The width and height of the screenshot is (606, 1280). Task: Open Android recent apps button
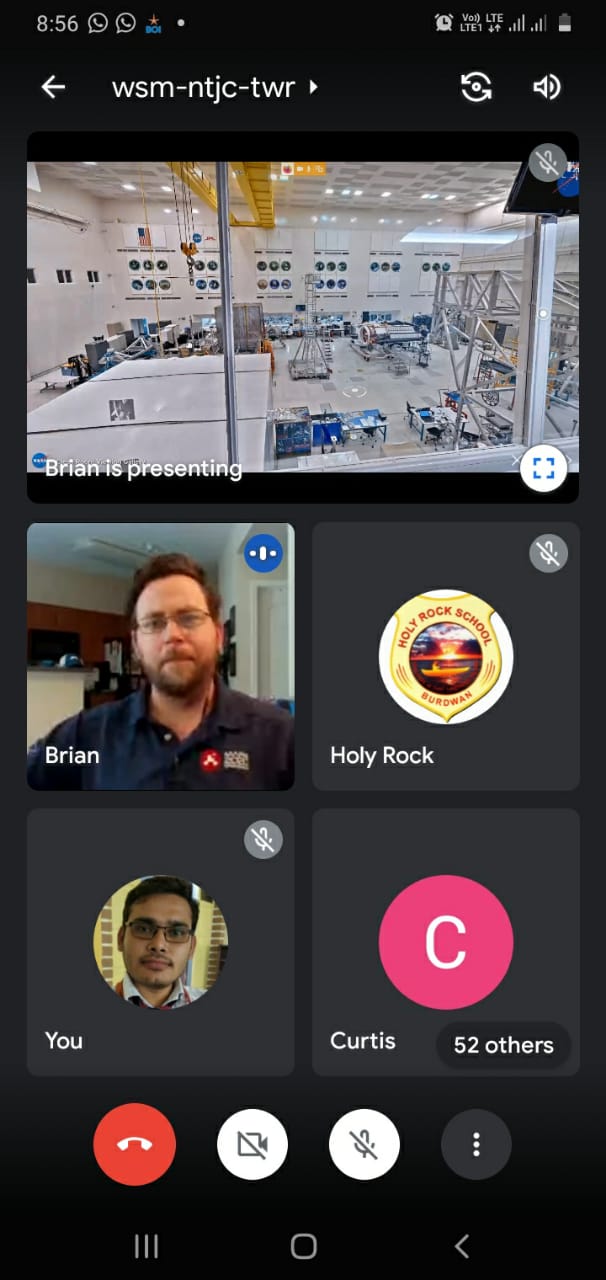click(x=146, y=1245)
